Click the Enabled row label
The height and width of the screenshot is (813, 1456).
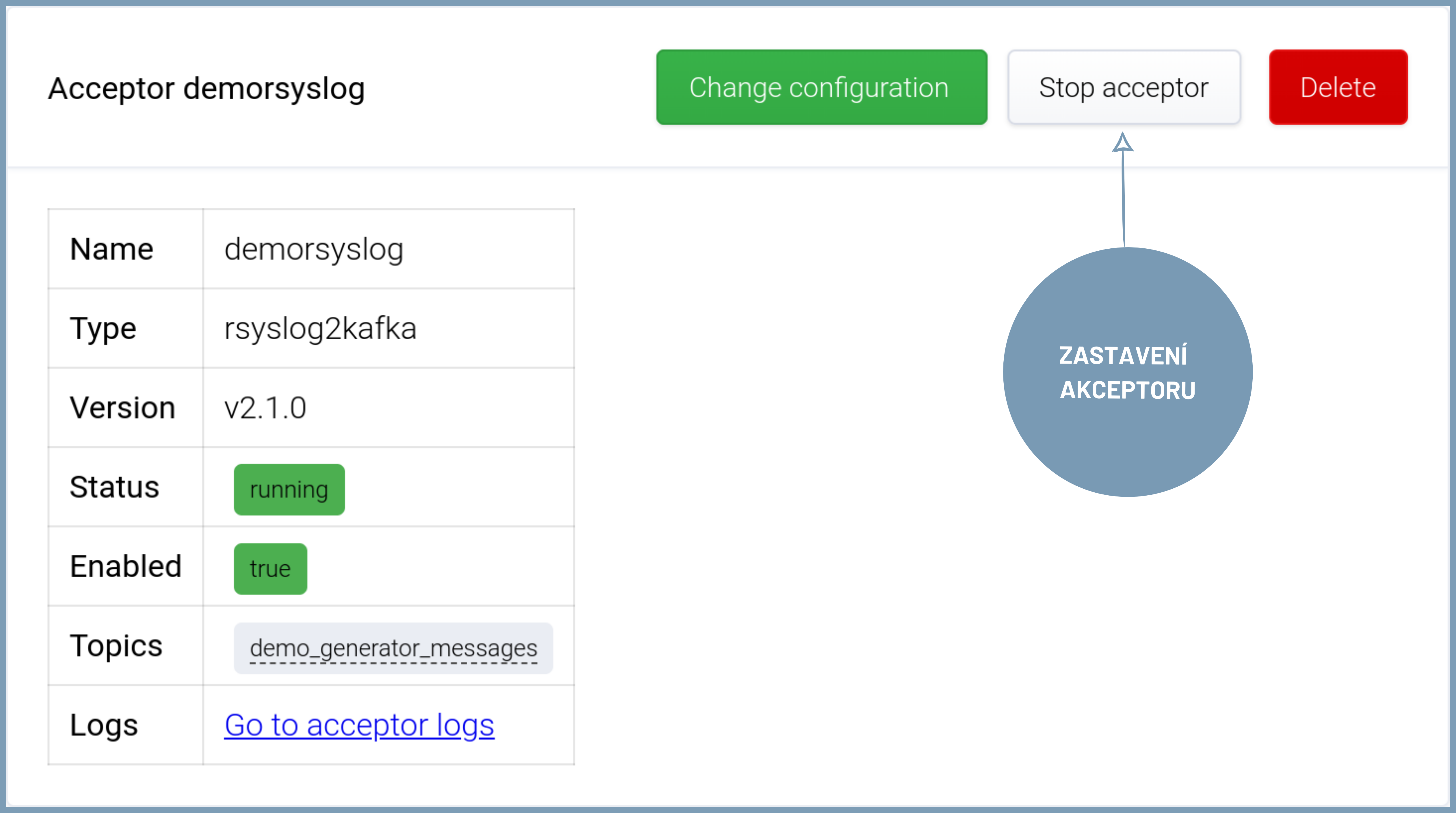pyautogui.click(x=125, y=566)
